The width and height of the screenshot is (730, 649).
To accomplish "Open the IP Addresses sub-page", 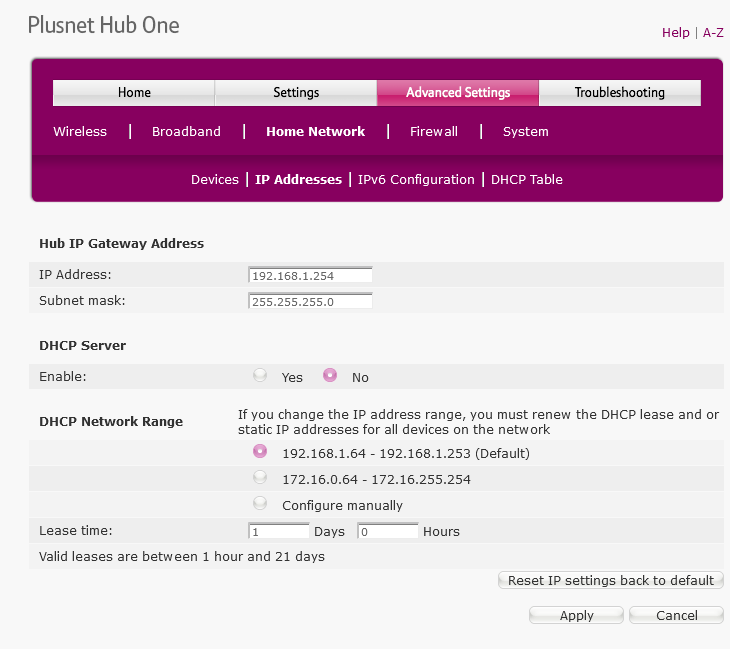I will (x=298, y=180).
